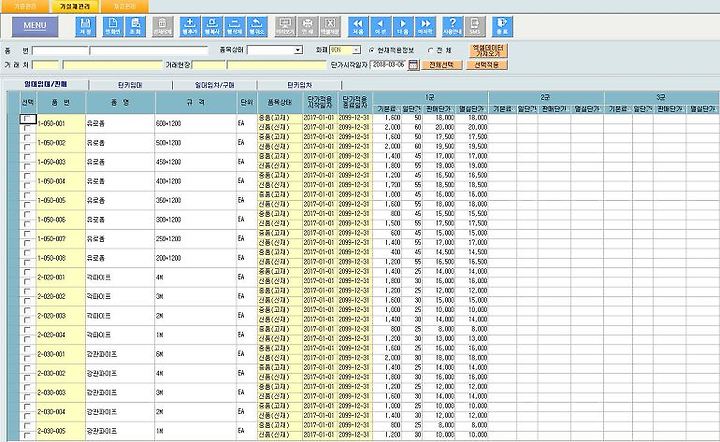Tick the first select checkbox of row 1-050-001
720x442 pixels.
click(x=28, y=119)
